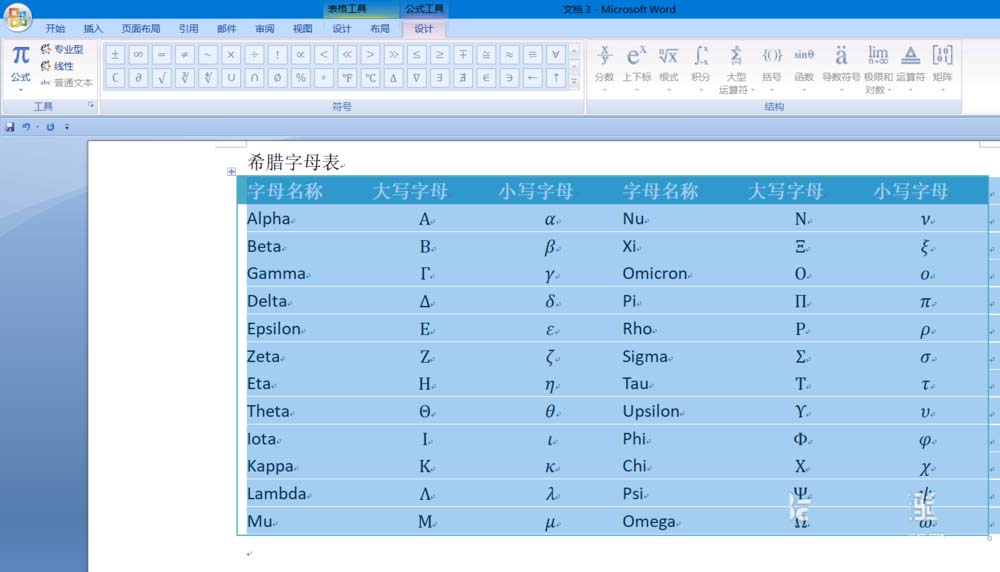The height and width of the screenshot is (572, 1000).
Task: Click the table move handle
Action: coord(232,172)
